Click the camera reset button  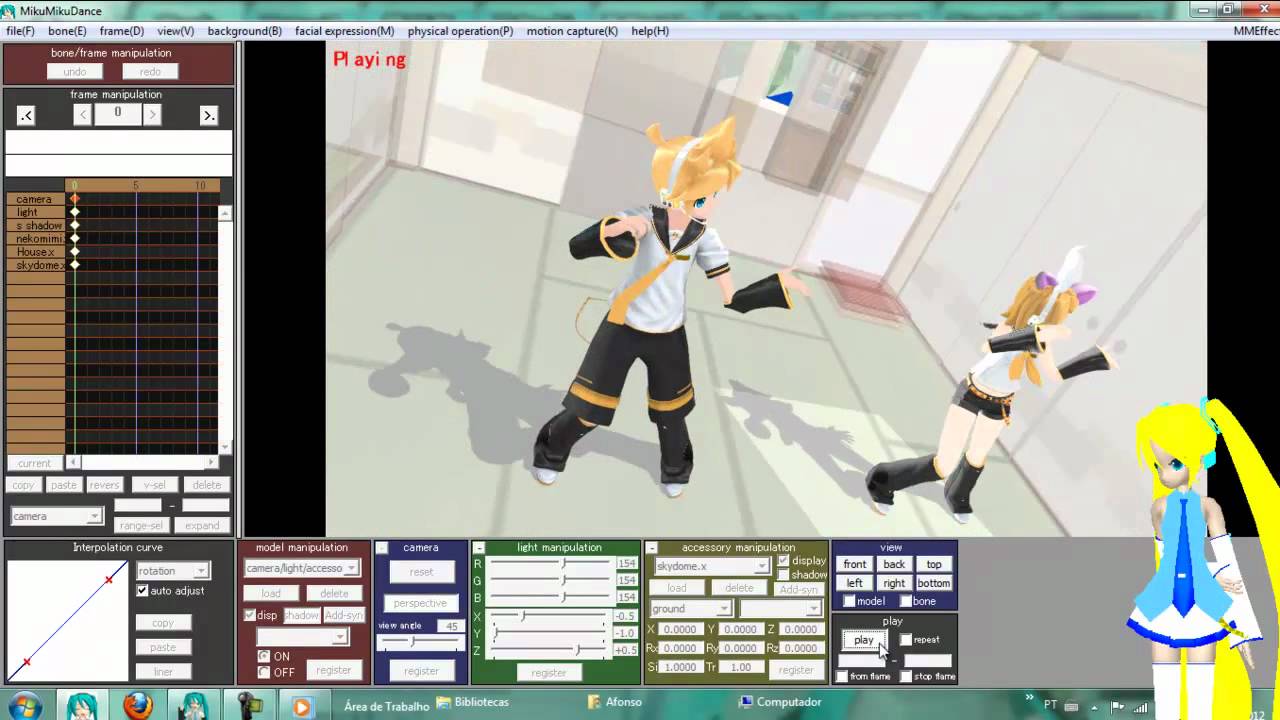pos(421,572)
